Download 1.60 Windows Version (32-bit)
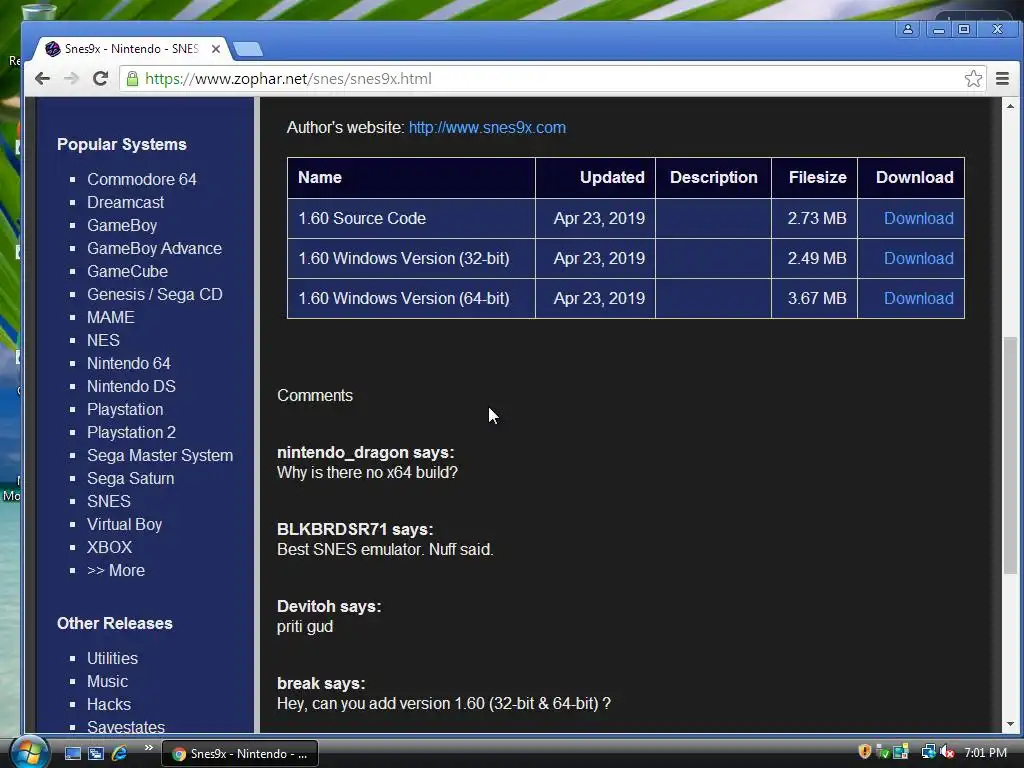This screenshot has width=1024, height=768. 918,258
